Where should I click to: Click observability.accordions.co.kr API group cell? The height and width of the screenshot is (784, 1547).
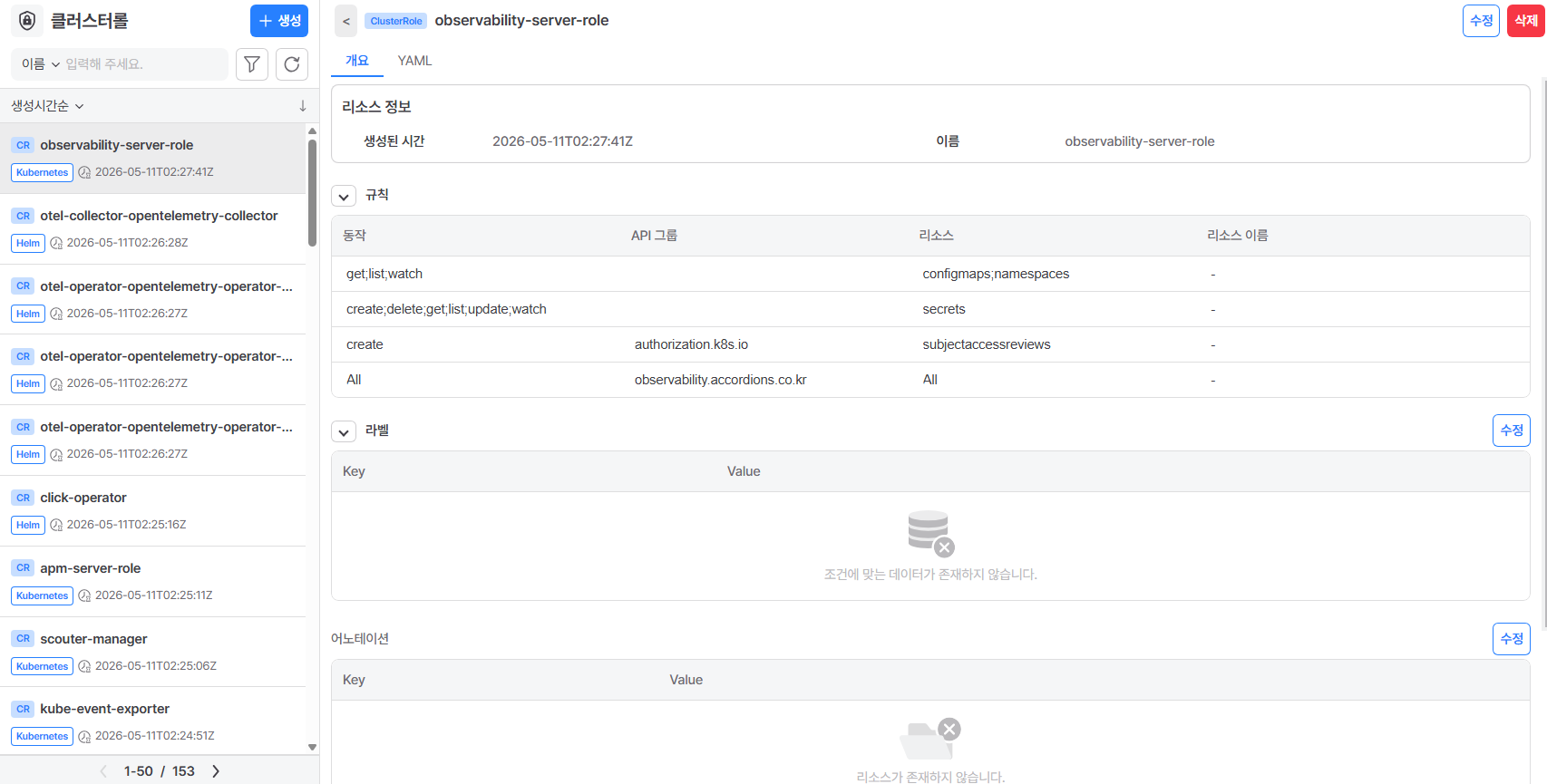pos(720,380)
